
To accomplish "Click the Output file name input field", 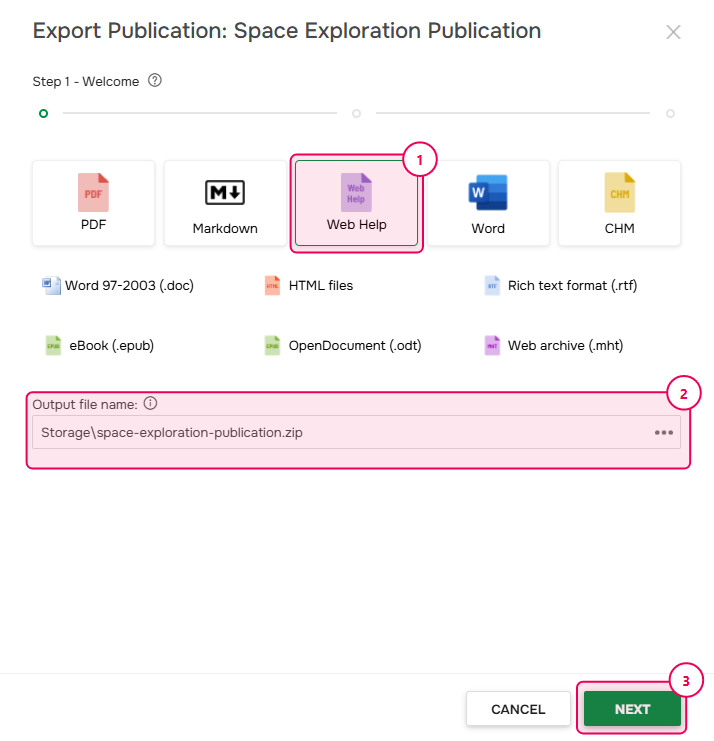I will point(356,432).
